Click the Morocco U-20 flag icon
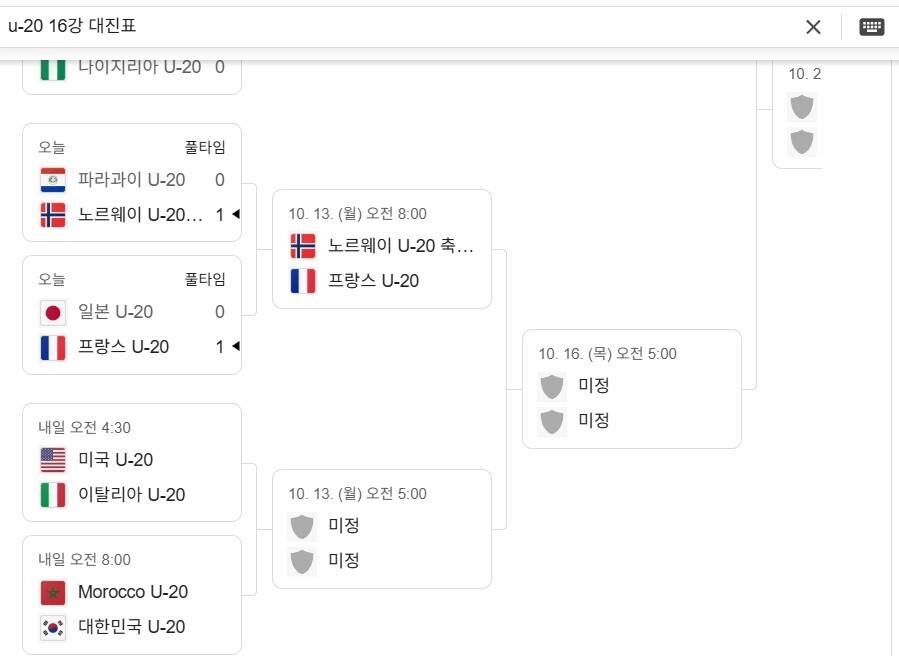This screenshot has height=656, width=899. click(53, 592)
